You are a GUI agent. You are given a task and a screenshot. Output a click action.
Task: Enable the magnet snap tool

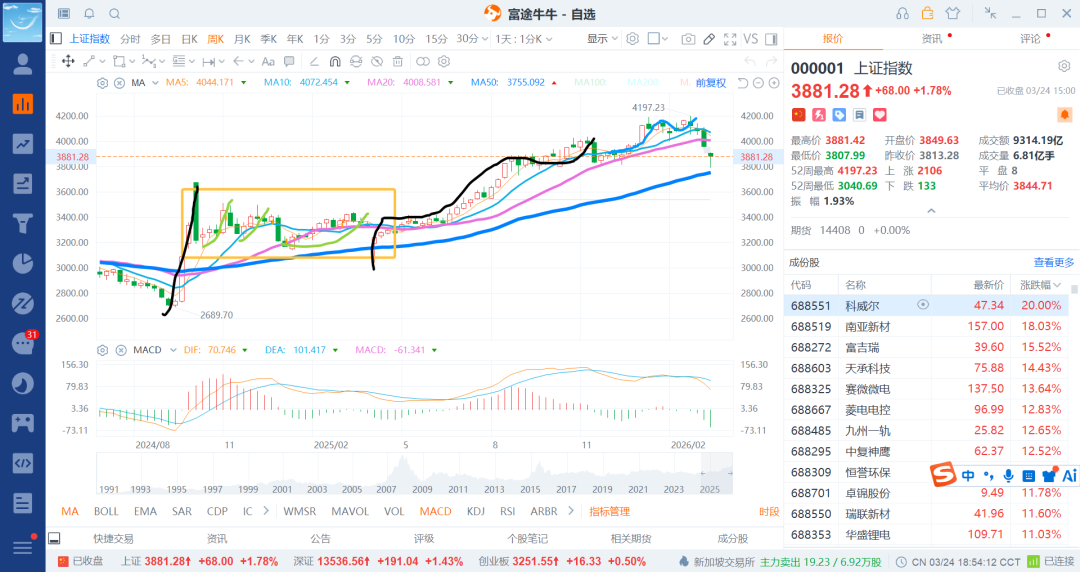pyautogui.click(x=335, y=61)
